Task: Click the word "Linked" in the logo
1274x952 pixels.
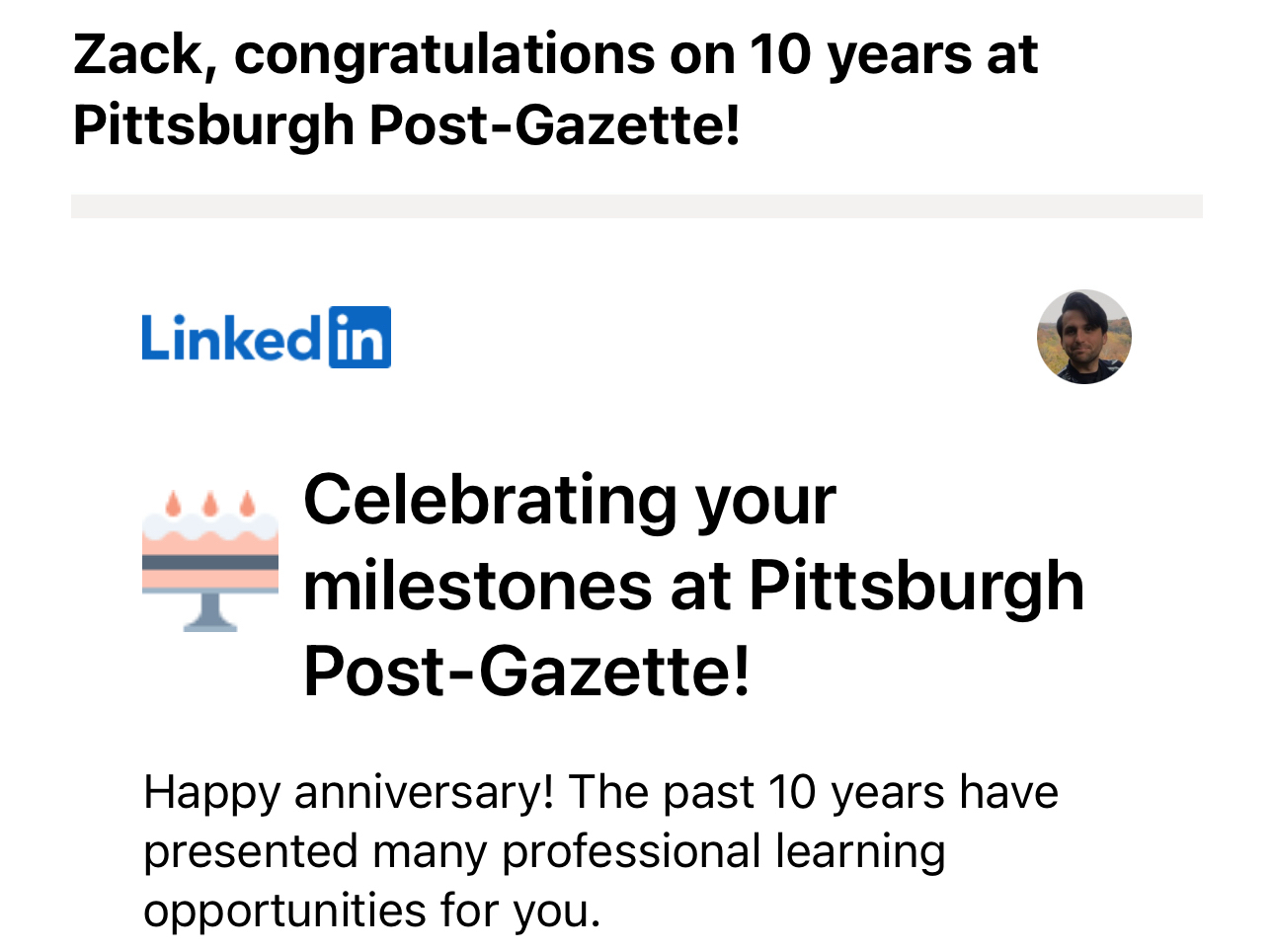Action: pos(229,339)
